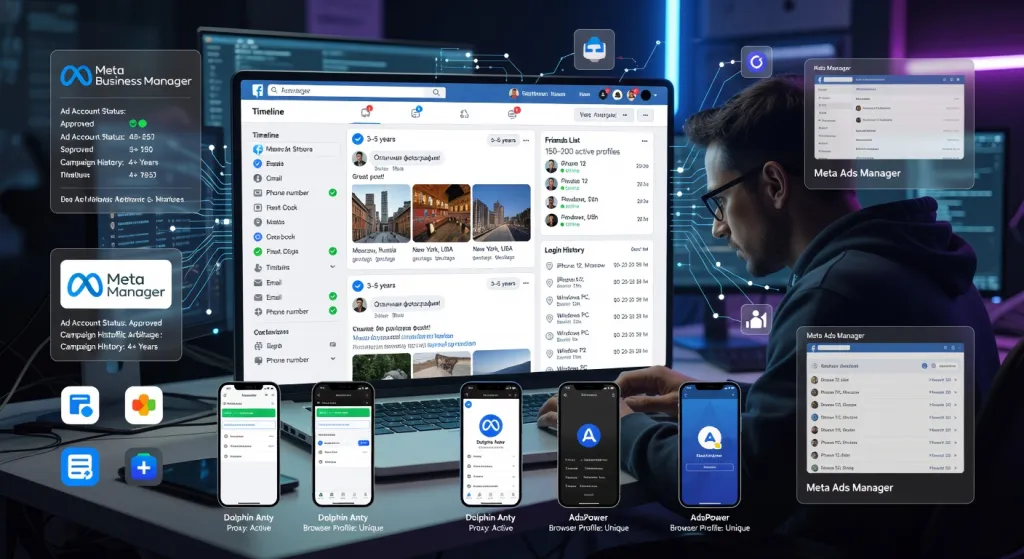The height and width of the screenshot is (559, 1024).
Task: Click the location pin beside iPhone 12, Moscow
Action: (x=549, y=266)
